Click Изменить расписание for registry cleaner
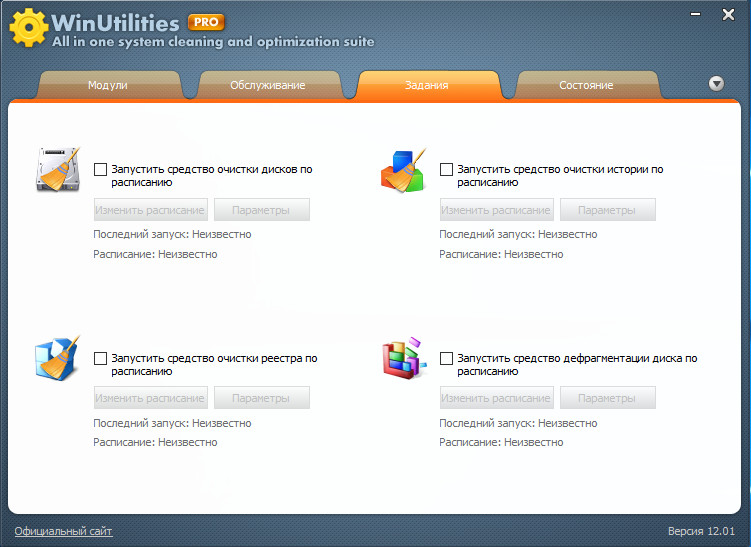Image resolution: width=751 pixels, height=547 pixels. point(150,398)
